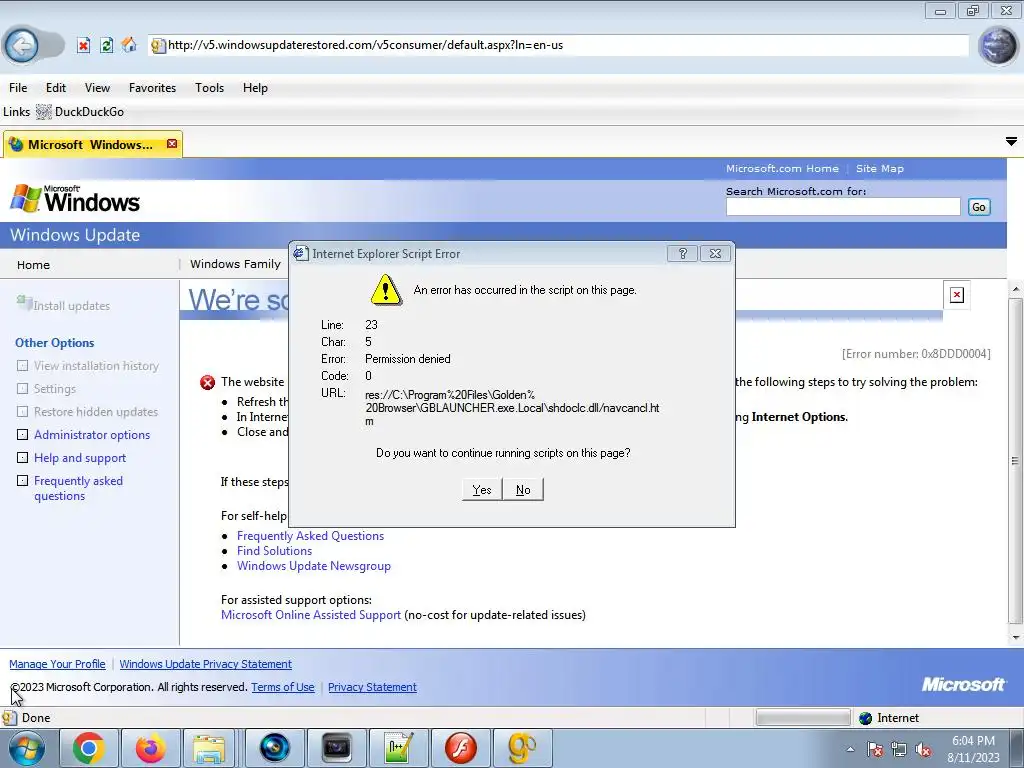Image resolution: width=1024 pixels, height=768 pixels.
Task: Open the tab list dropdown arrow
Action: click(1011, 142)
